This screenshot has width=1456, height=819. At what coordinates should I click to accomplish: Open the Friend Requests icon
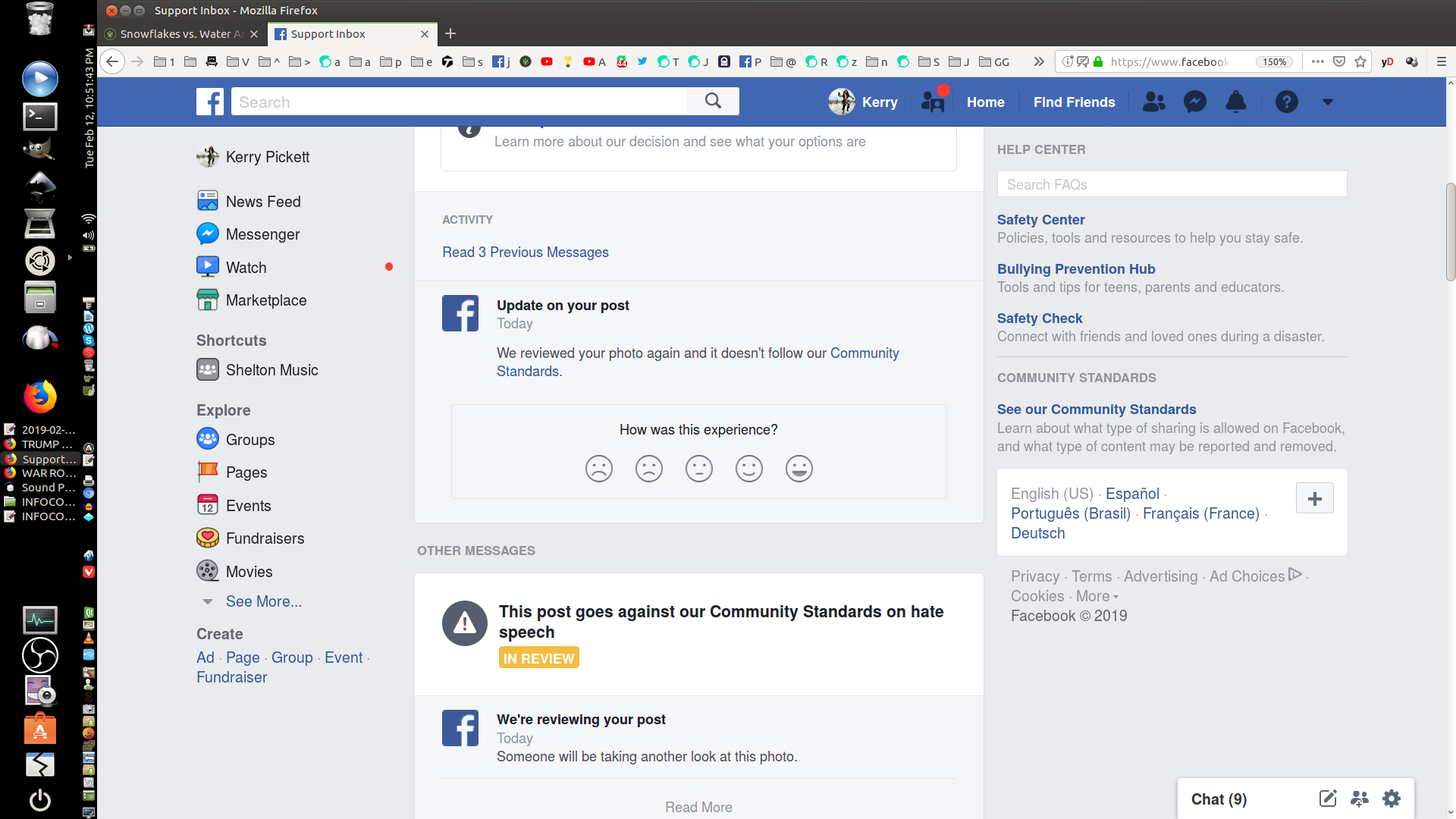click(x=1153, y=102)
